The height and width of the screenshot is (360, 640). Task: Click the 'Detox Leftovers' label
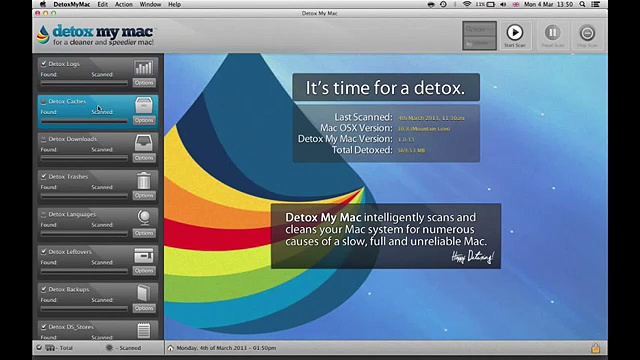[70, 252]
